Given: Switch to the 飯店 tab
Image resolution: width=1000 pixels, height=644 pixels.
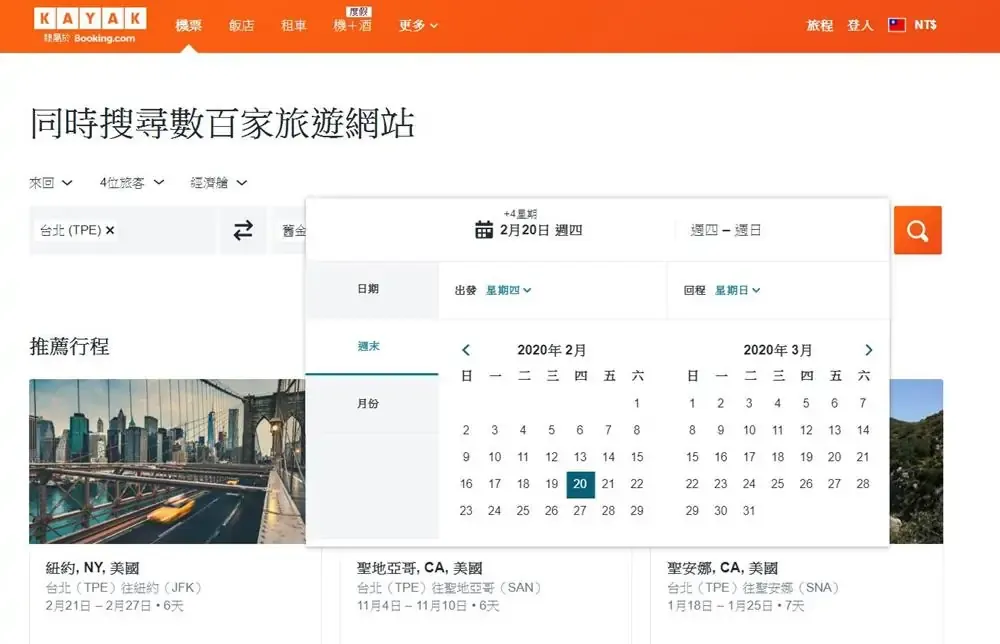Looking at the screenshot, I should tap(241, 25).
